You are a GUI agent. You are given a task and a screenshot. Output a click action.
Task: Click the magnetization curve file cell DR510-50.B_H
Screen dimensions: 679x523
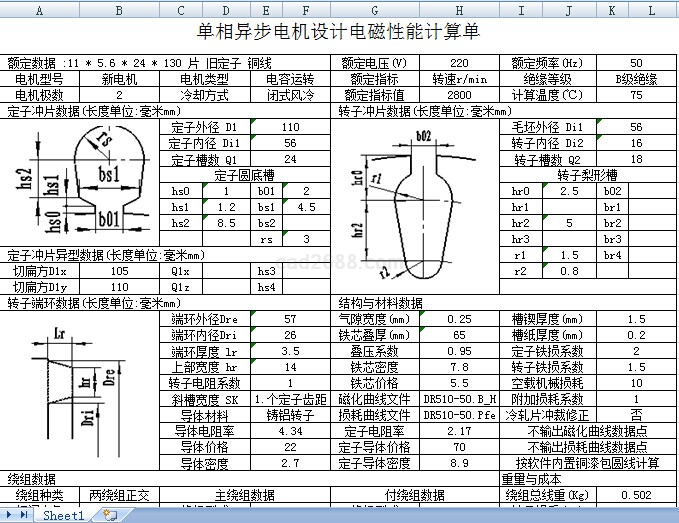(460, 399)
